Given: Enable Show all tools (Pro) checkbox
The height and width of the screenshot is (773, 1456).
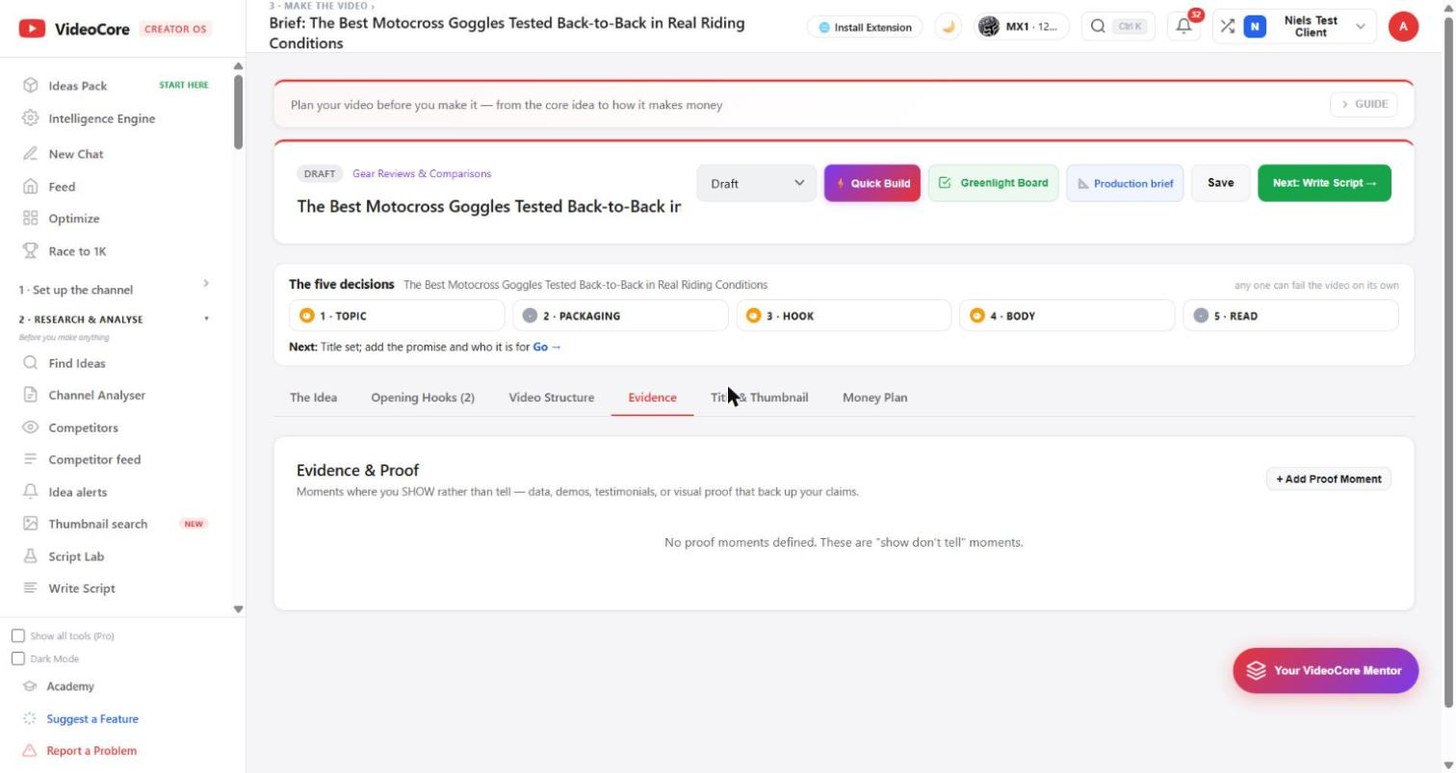Looking at the screenshot, I should tap(18, 636).
